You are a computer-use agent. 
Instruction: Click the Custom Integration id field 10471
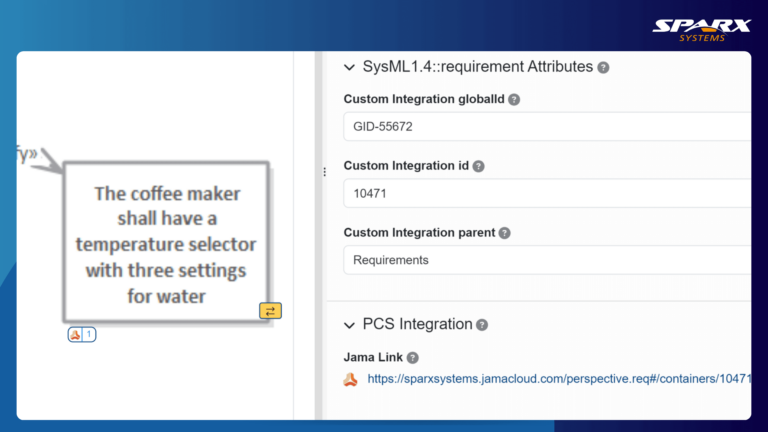pyautogui.click(x=547, y=193)
